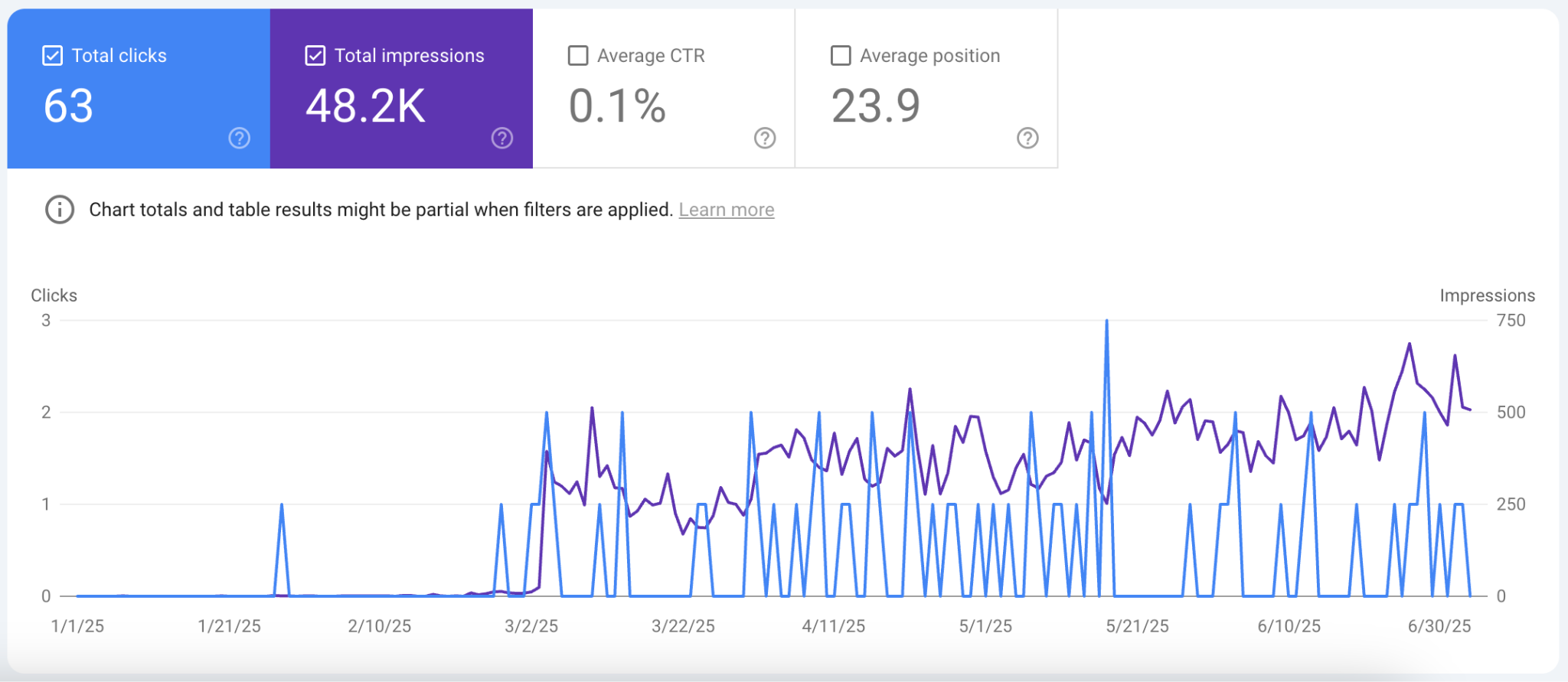
Task: Uncheck the Total clicks checkbox
Action: [52, 56]
